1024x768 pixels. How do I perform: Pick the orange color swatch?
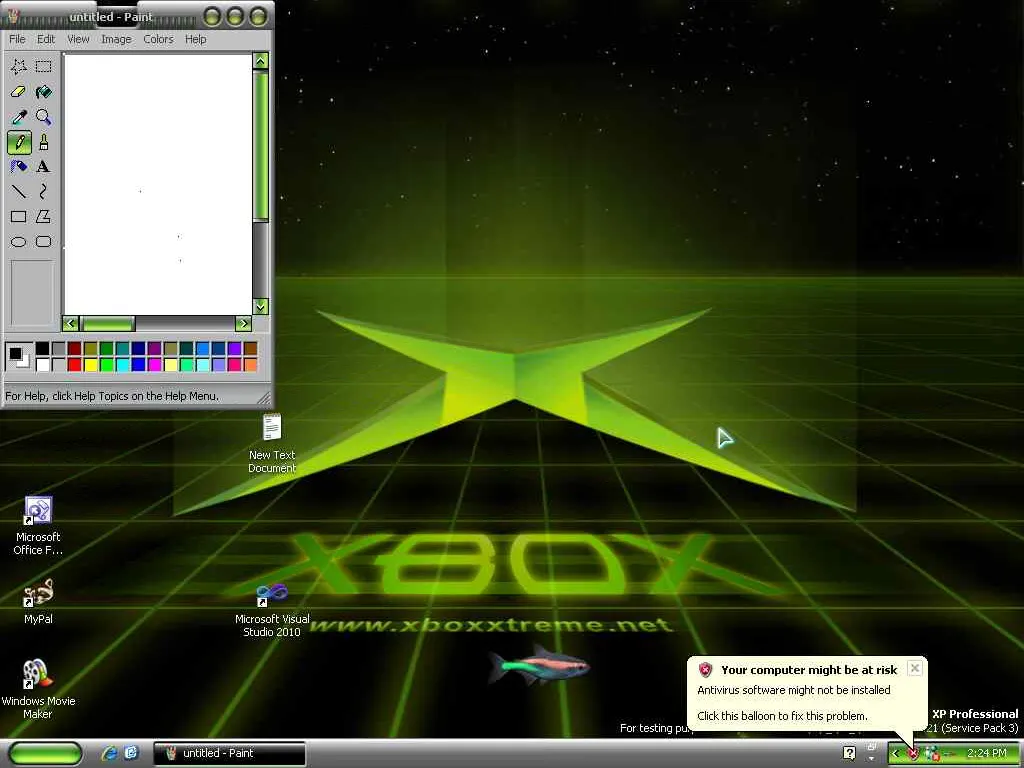[251, 364]
